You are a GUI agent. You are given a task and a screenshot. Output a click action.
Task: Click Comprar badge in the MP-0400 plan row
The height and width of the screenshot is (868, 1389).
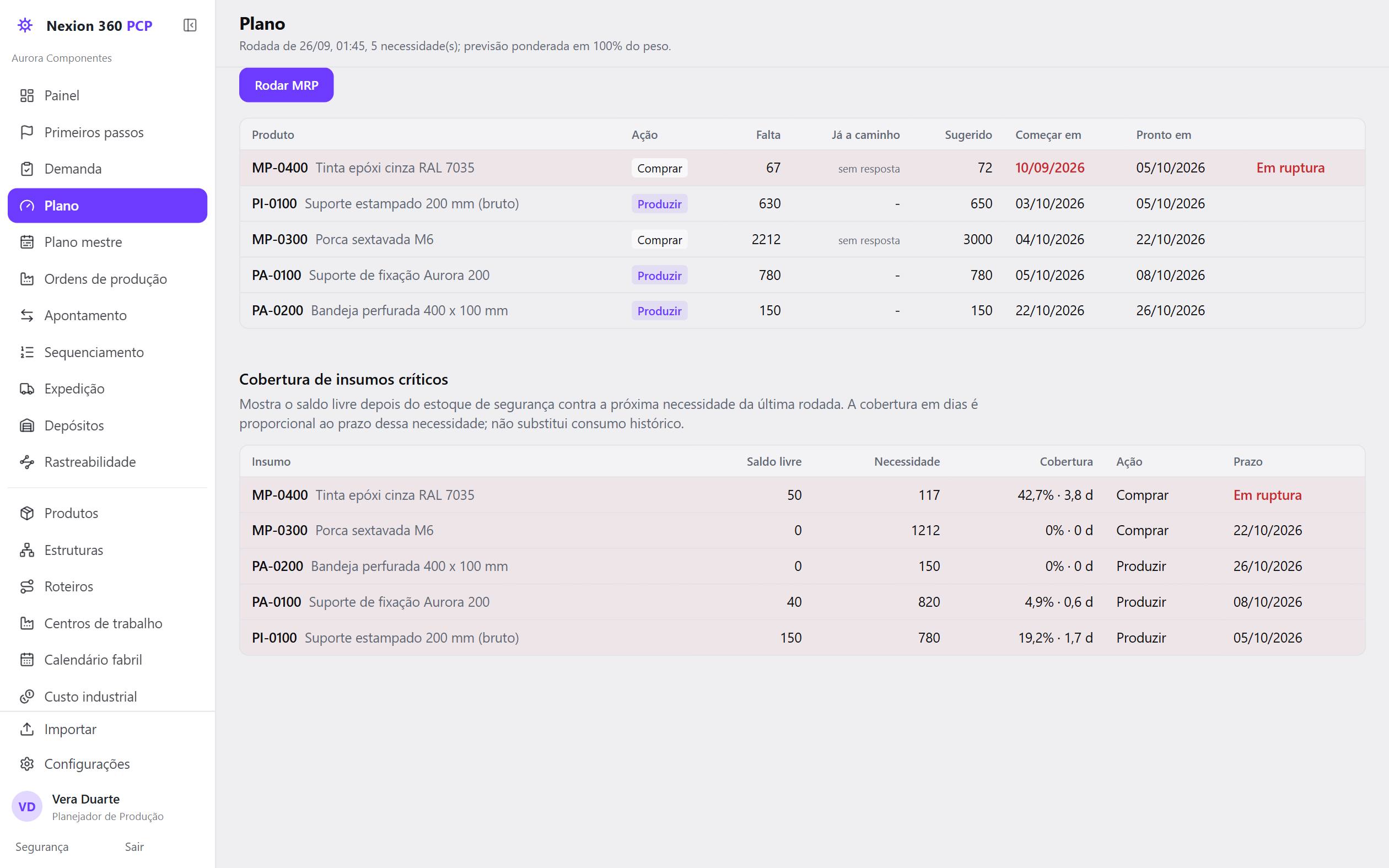coord(659,168)
